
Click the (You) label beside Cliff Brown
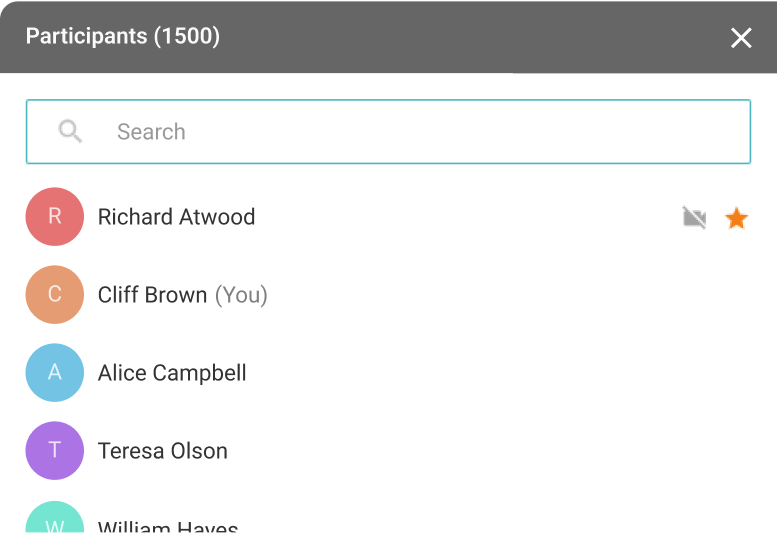(x=241, y=295)
